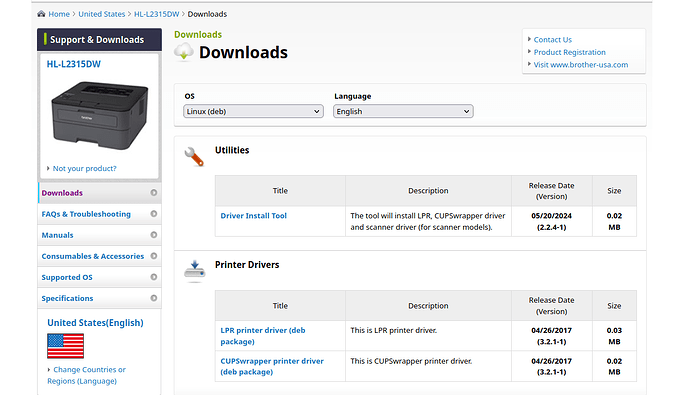
Task: Open CUPSwrapper printer driver deb package link
Action: click(x=272, y=366)
